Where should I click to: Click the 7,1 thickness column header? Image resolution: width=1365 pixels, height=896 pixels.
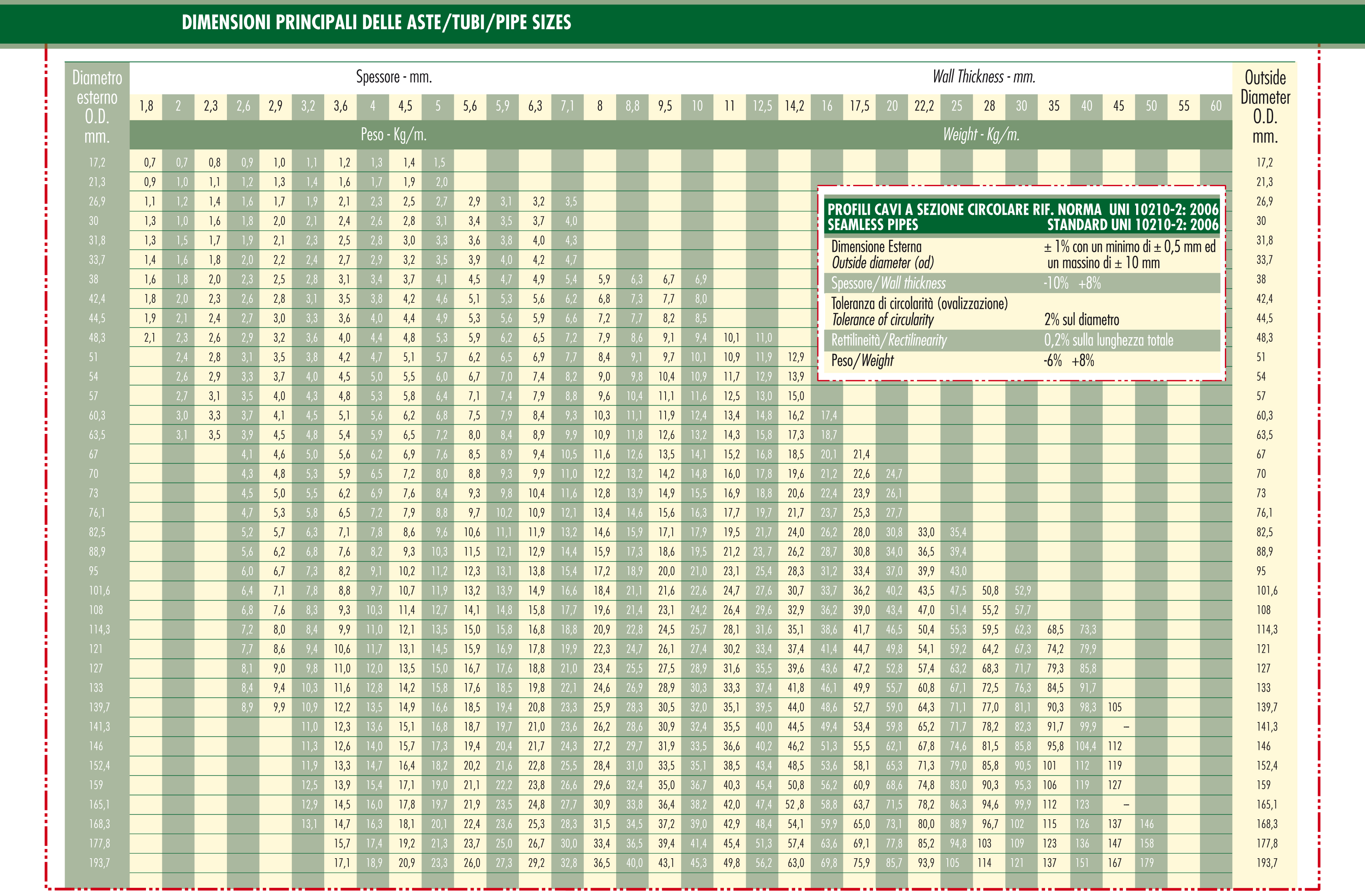[x=567, y=106]
